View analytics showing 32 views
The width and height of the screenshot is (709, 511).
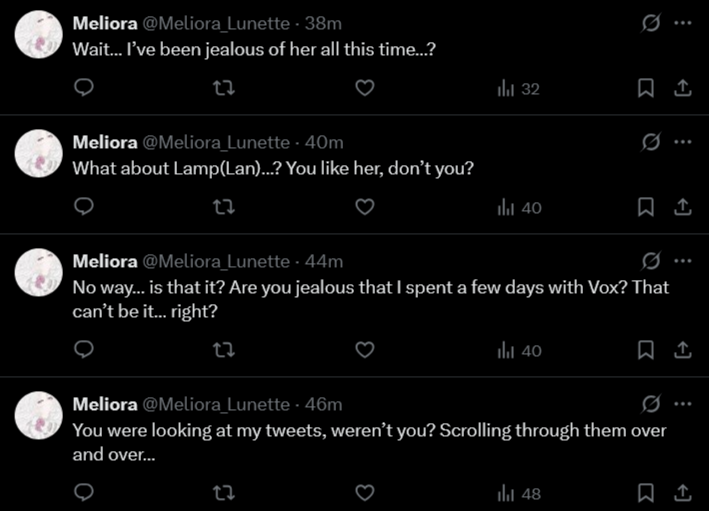click(518, 89)
